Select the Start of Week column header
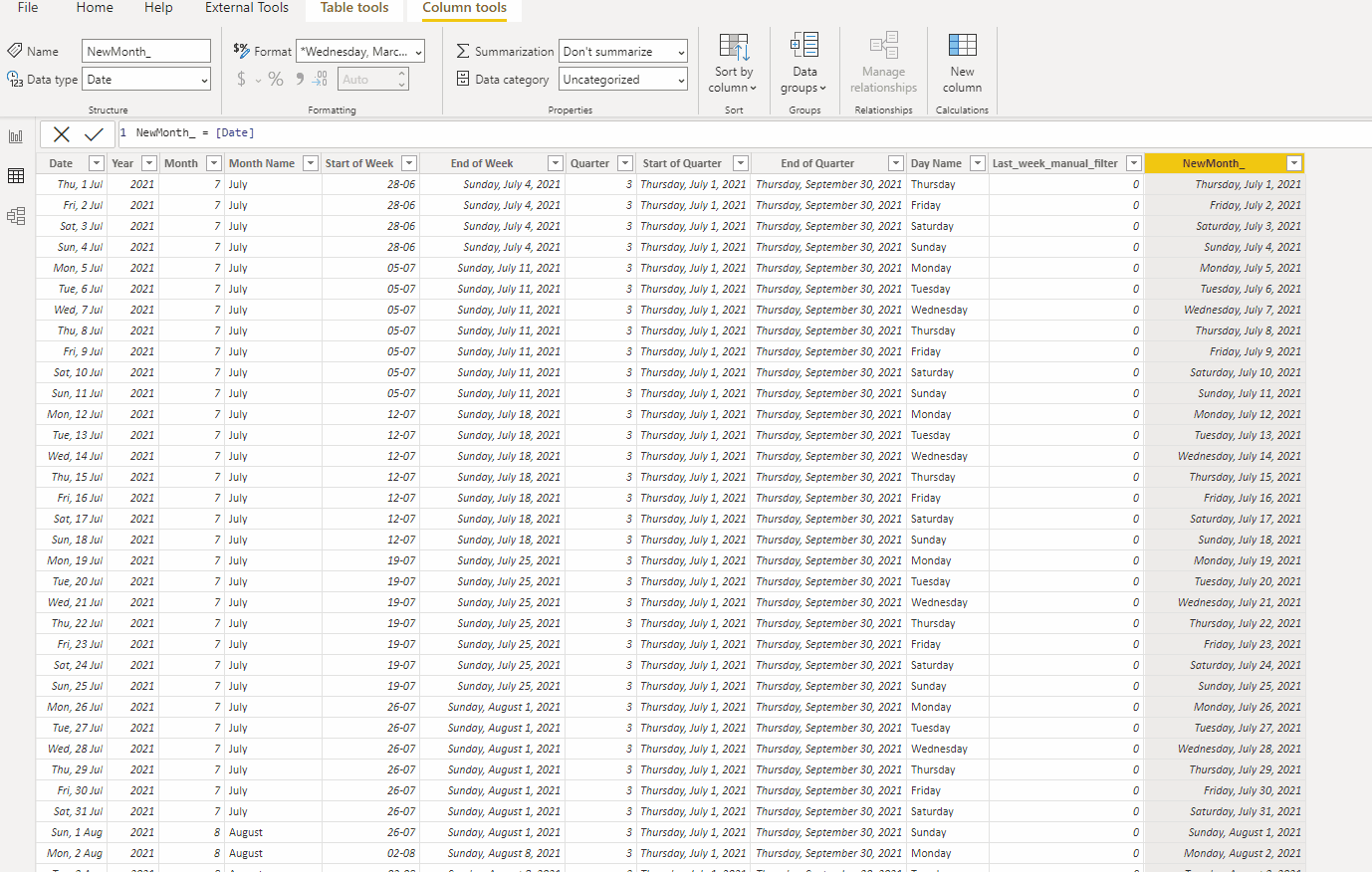The width and height of the screenshot is (1372, 872). point(359,163)
